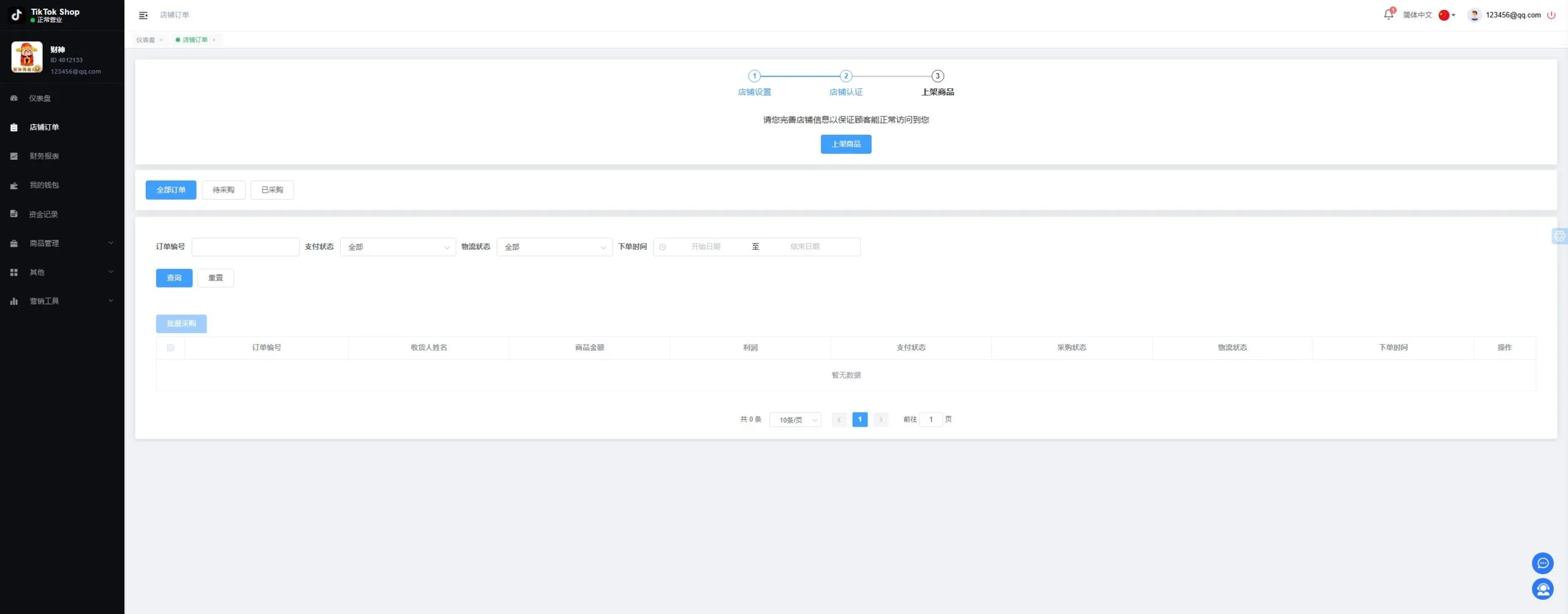The width and height of the screenshot is (1568, 614).
Task: Open the chat message bubble floating icon
Action: click(1542, 563)
